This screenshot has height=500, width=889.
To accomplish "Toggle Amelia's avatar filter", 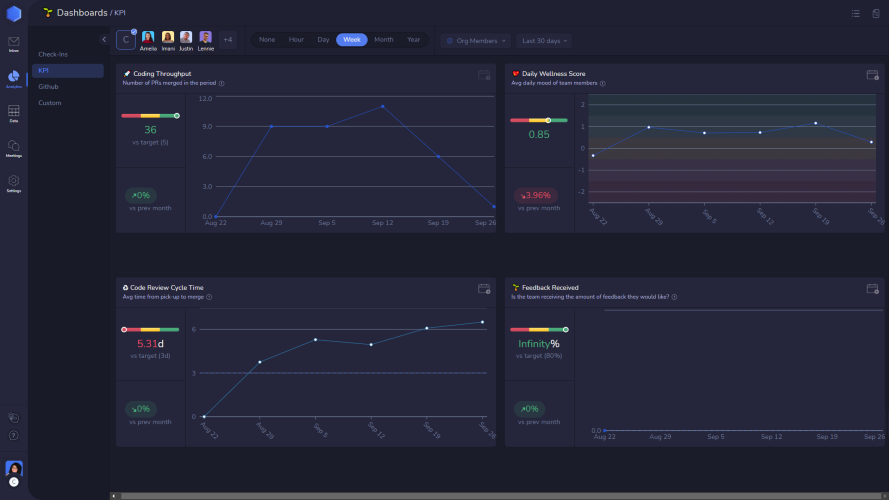I will [x=148, y=41].
